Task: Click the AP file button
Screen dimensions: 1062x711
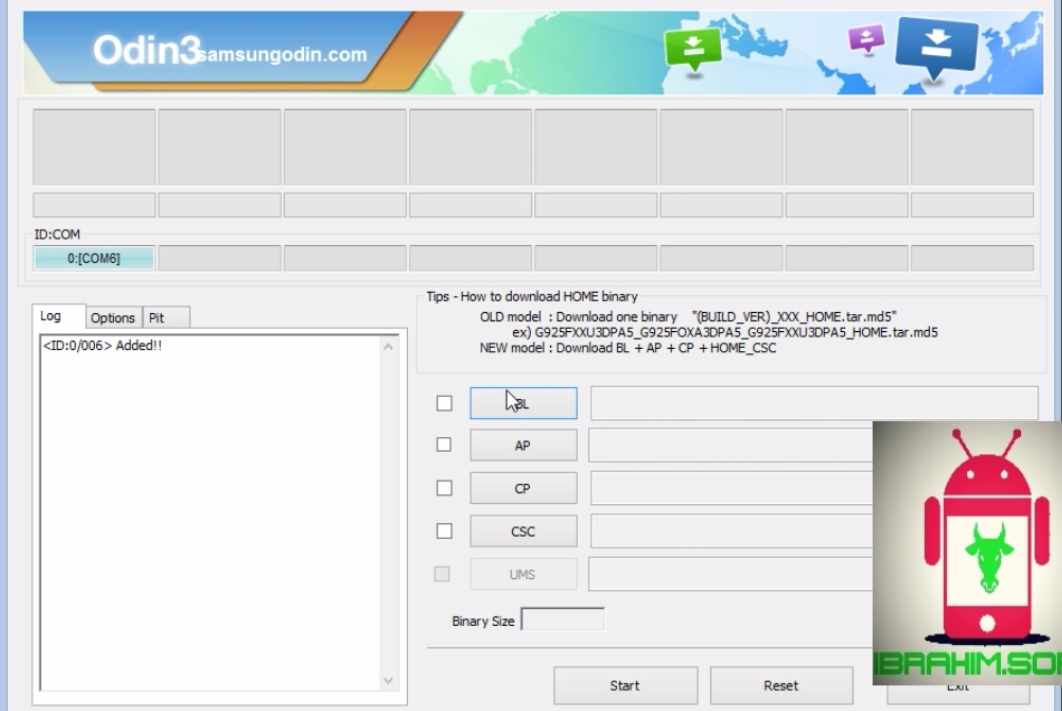Action: point(524,446)
